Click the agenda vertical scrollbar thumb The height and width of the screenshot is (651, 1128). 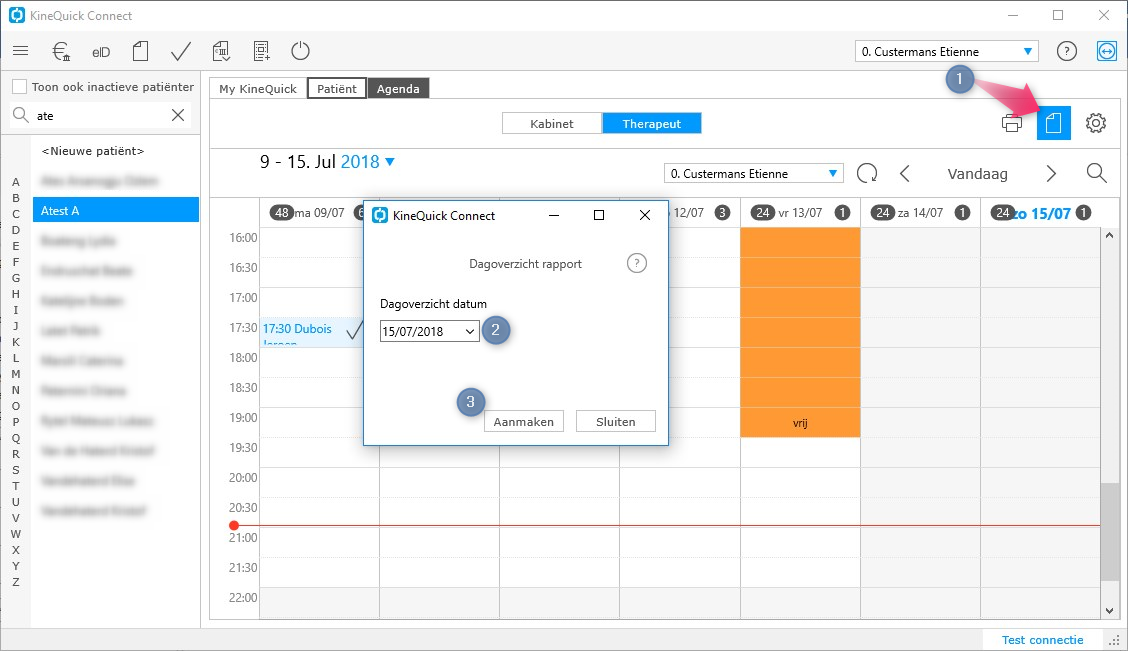coord(1109,532)
